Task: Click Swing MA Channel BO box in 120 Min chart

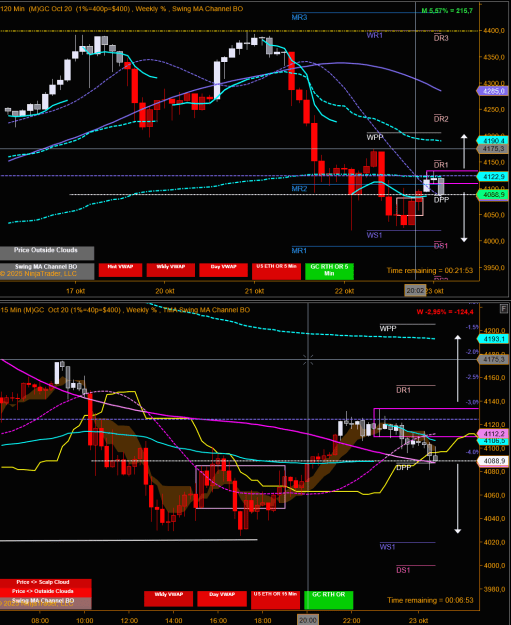Action: (46, 271)
